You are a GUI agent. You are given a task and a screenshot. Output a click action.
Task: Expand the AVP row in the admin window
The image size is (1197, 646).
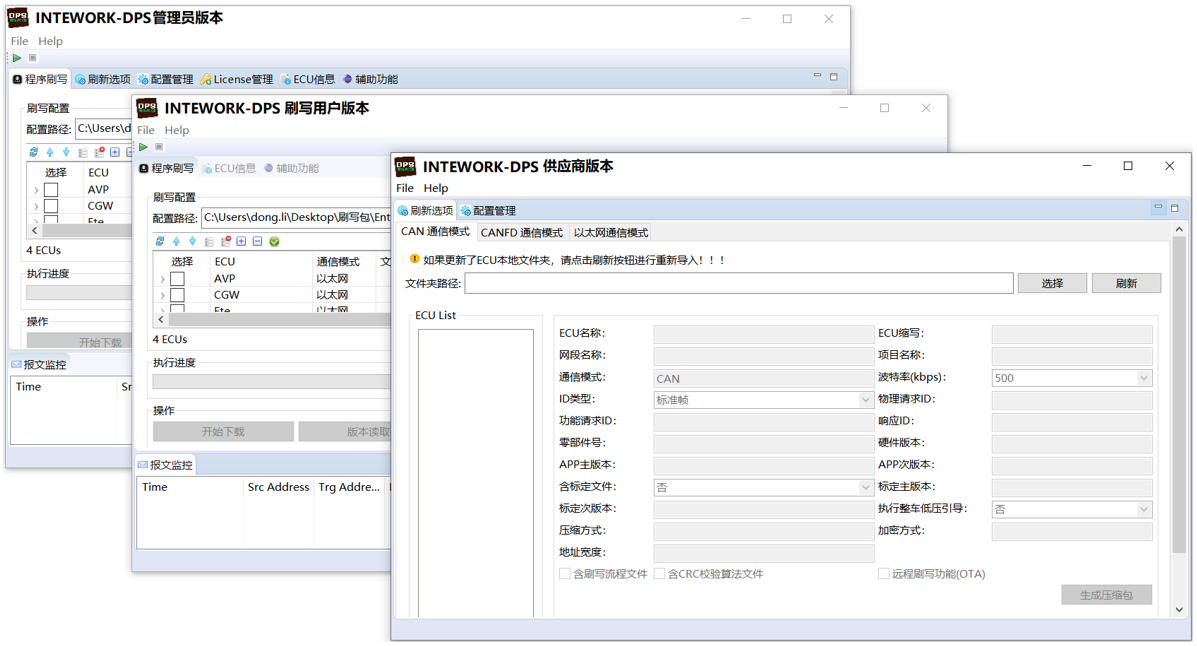[36, 190]
